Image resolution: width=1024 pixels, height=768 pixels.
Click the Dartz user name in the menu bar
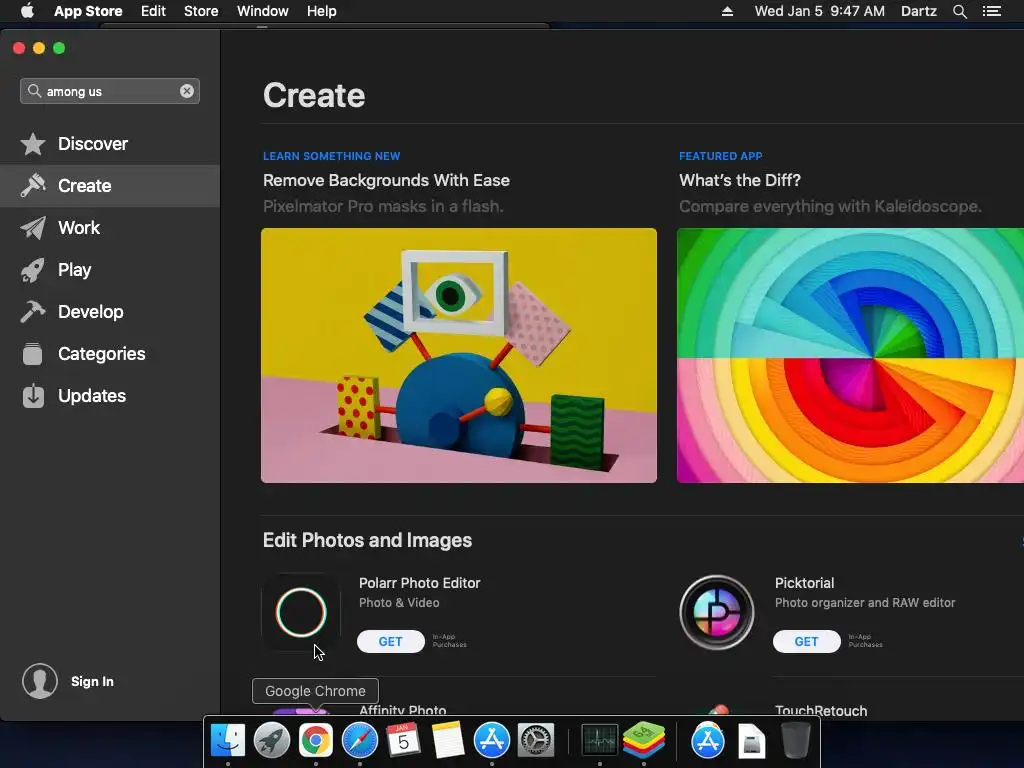click(x=919, y=11)
